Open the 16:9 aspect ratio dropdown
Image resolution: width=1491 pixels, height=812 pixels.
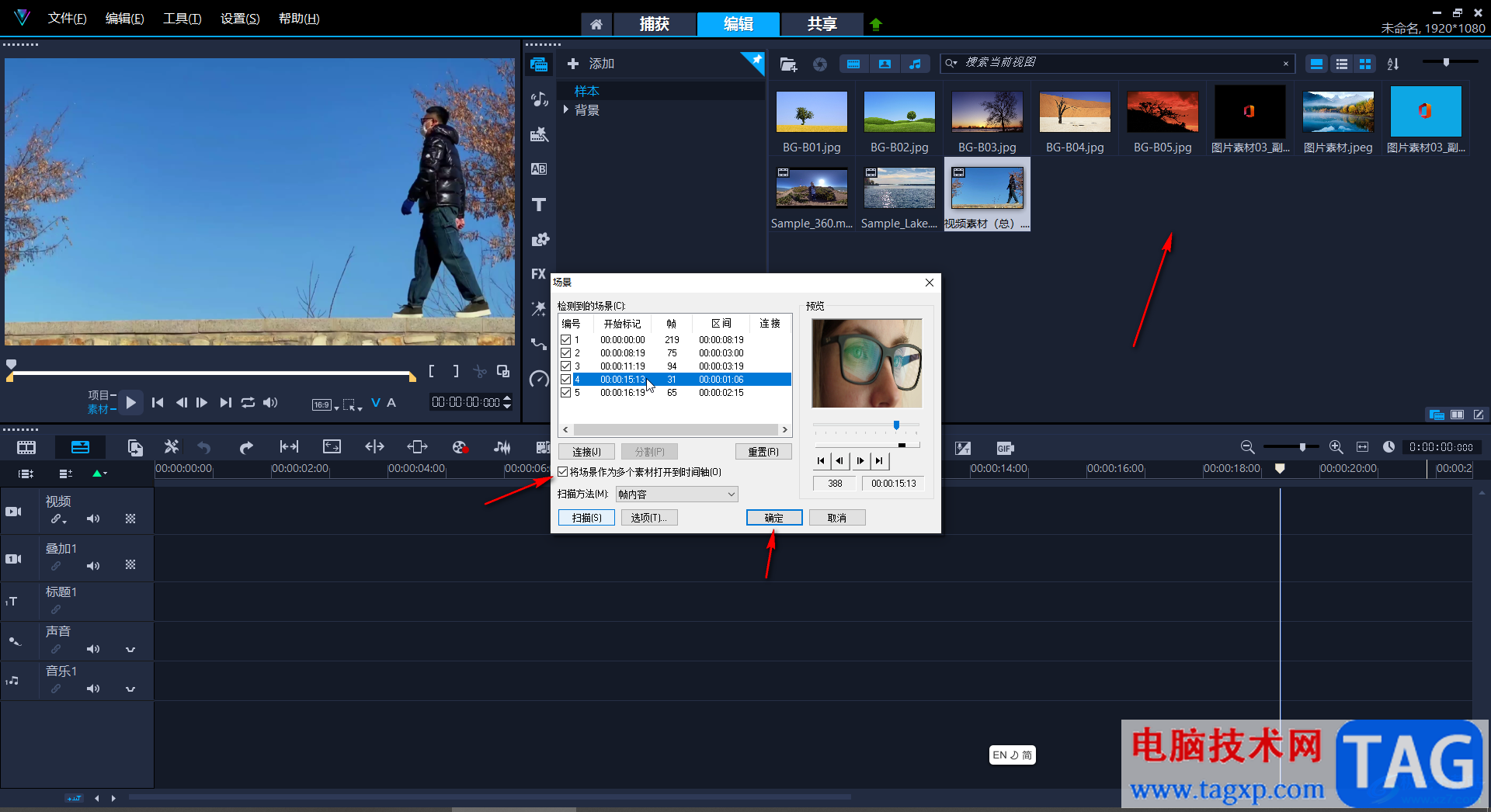(325, 404)
